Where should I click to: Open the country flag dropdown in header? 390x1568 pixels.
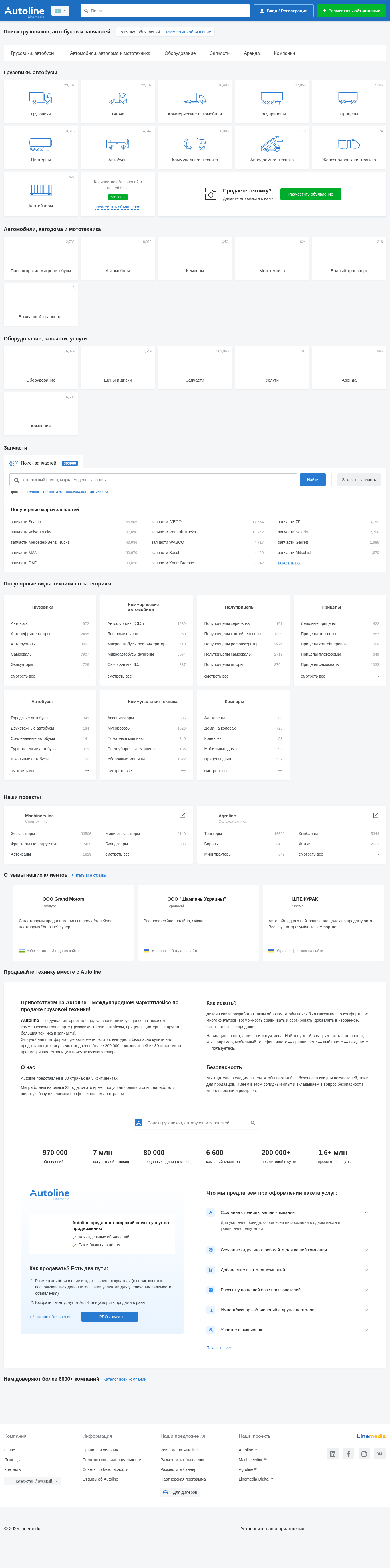point(60,11)
